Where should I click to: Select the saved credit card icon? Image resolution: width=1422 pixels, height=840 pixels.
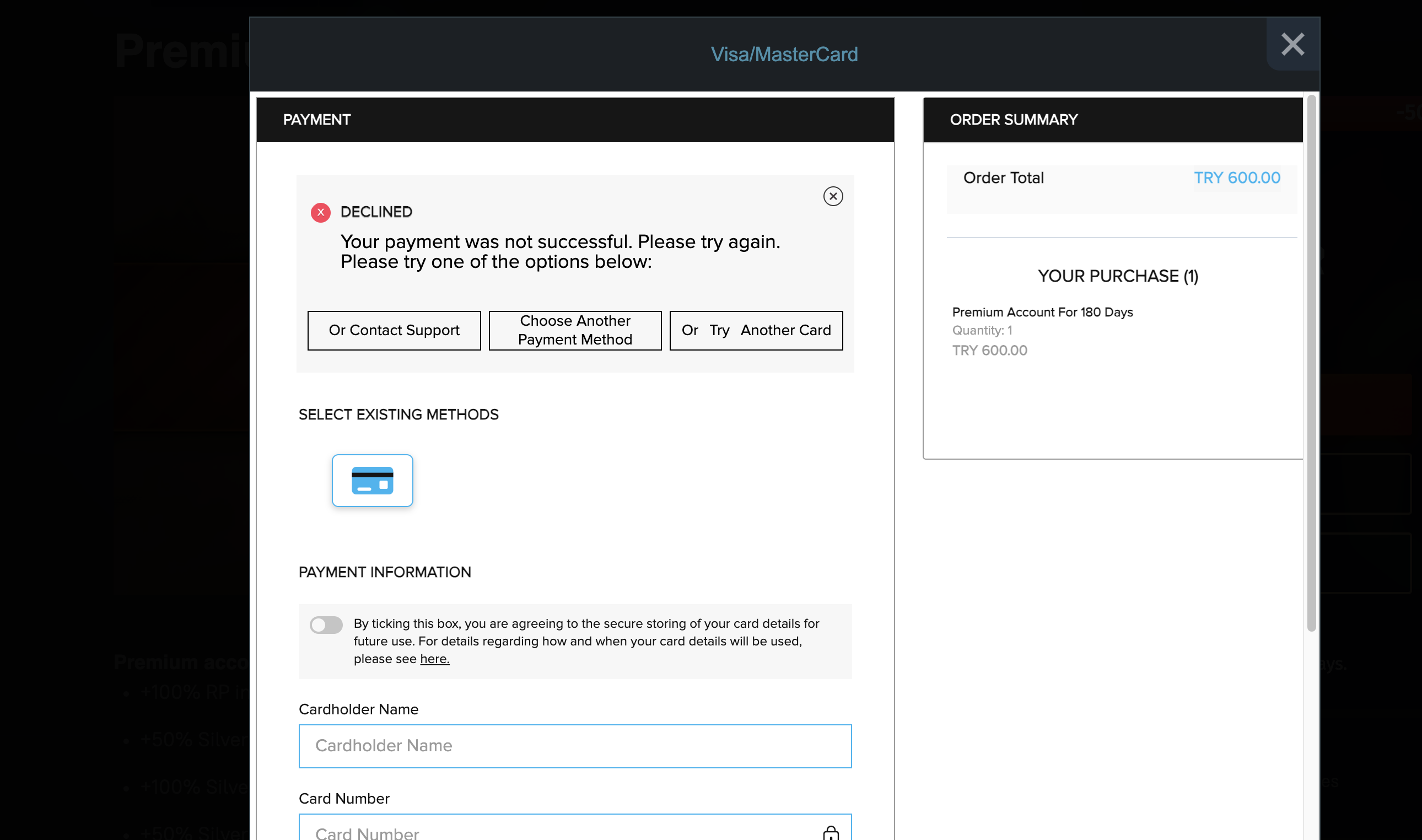[x=372, y=481]
